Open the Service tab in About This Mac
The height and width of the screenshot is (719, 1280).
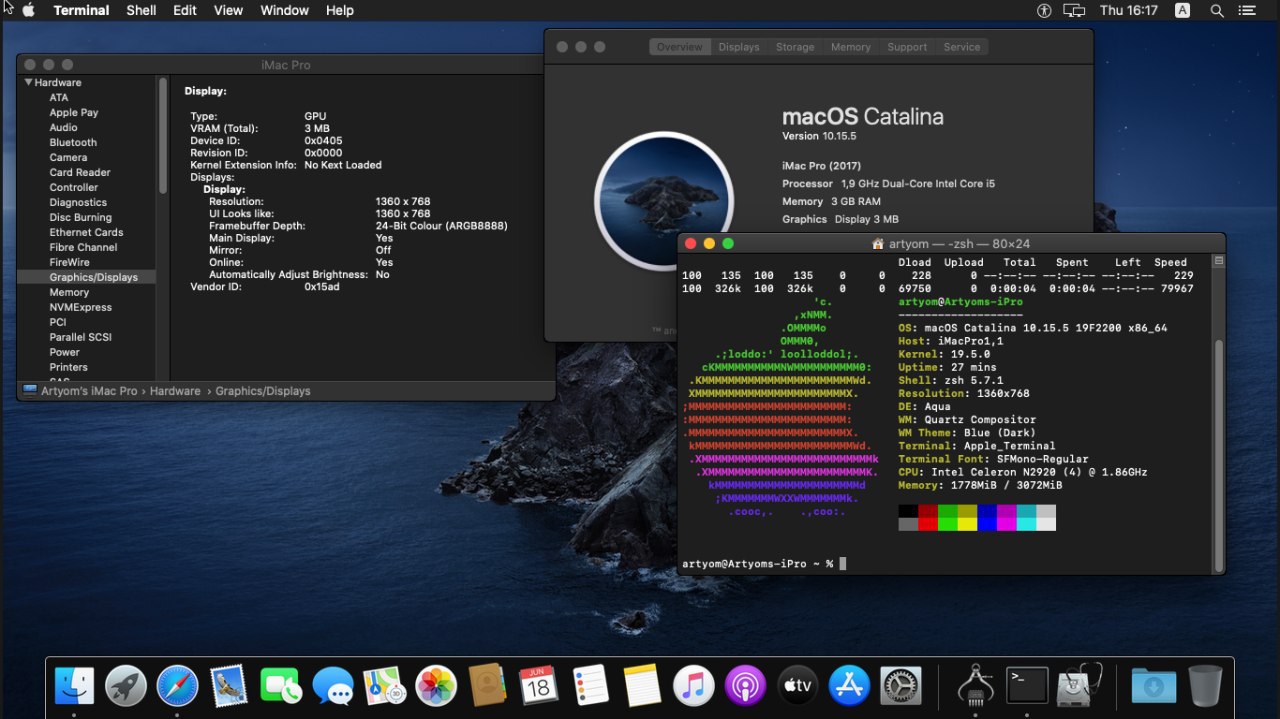(x=962, y=47)
